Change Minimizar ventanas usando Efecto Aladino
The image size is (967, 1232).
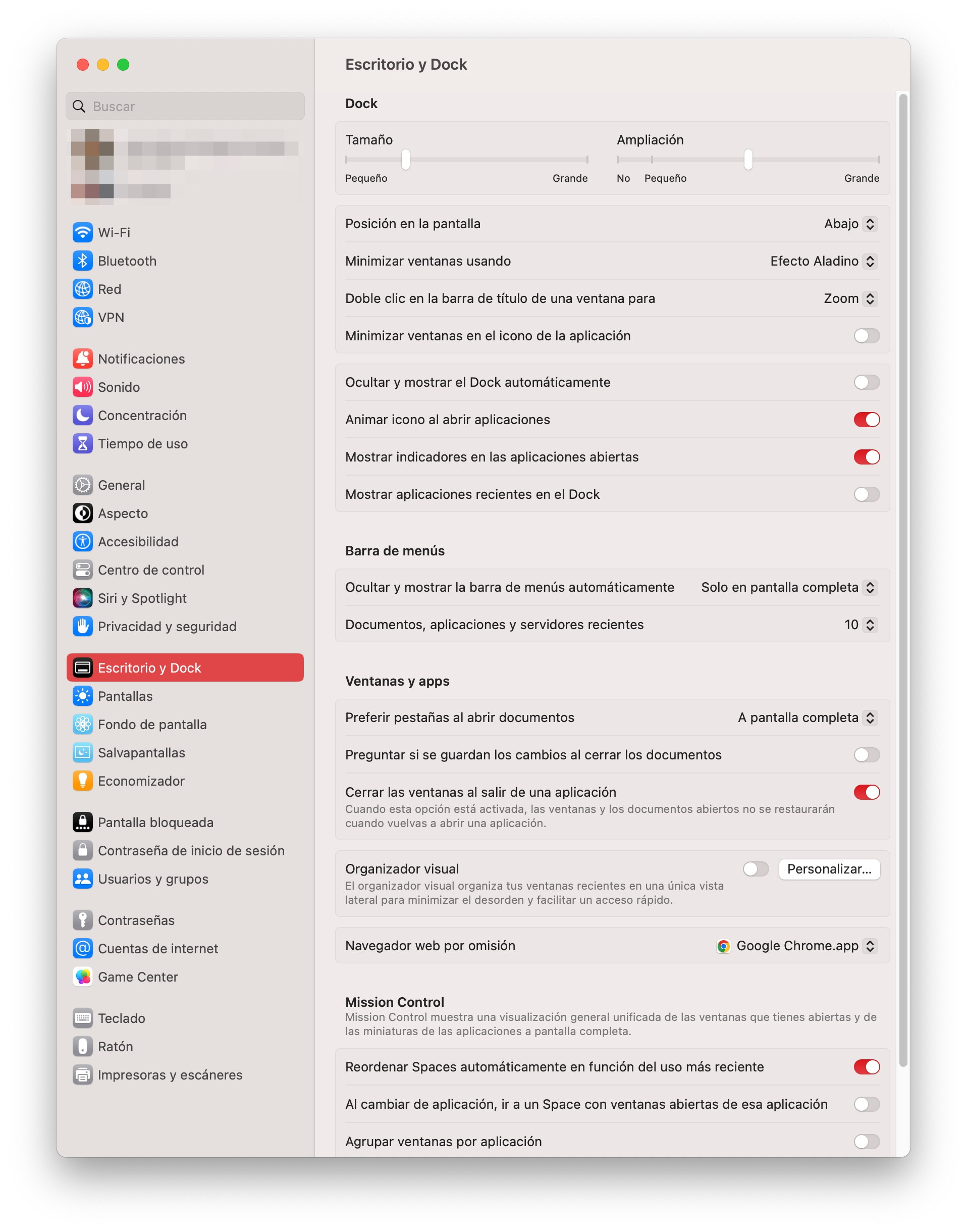[x=820, y=261]
